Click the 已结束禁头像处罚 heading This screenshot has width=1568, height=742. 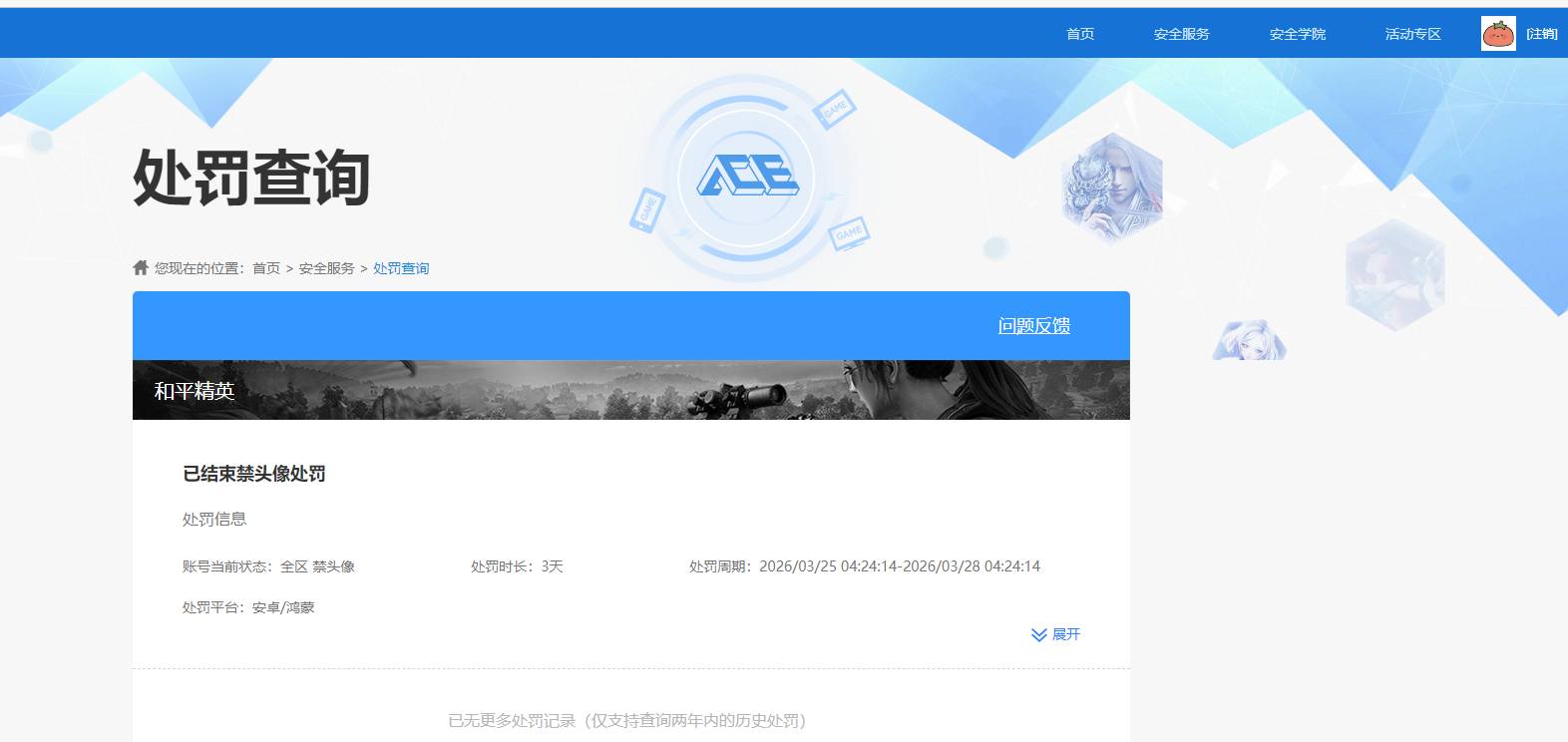[x=254, y=474]
